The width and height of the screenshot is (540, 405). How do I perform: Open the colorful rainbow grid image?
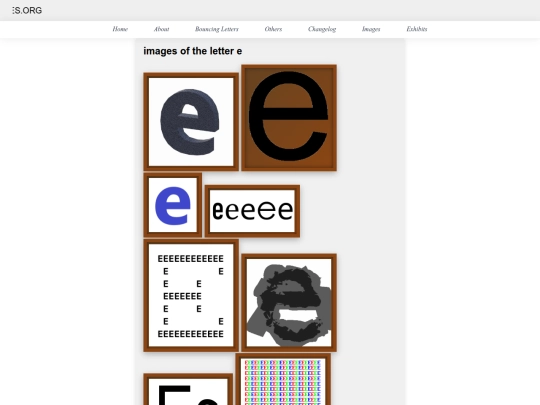click(283, 380)
